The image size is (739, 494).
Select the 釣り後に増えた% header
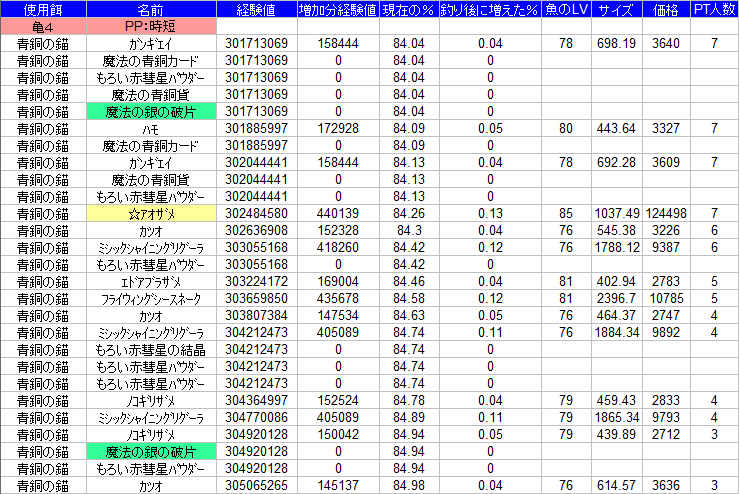490,9
